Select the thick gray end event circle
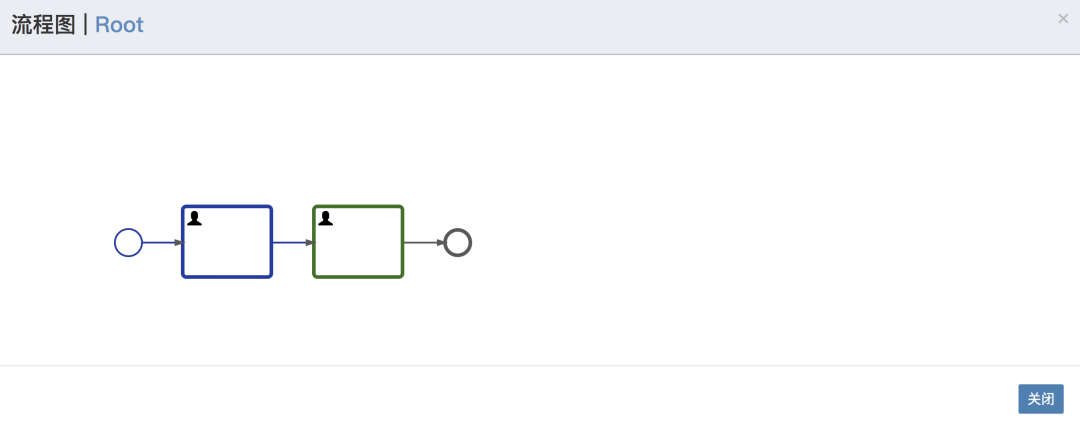1080x430 pixels. [458, 243]
